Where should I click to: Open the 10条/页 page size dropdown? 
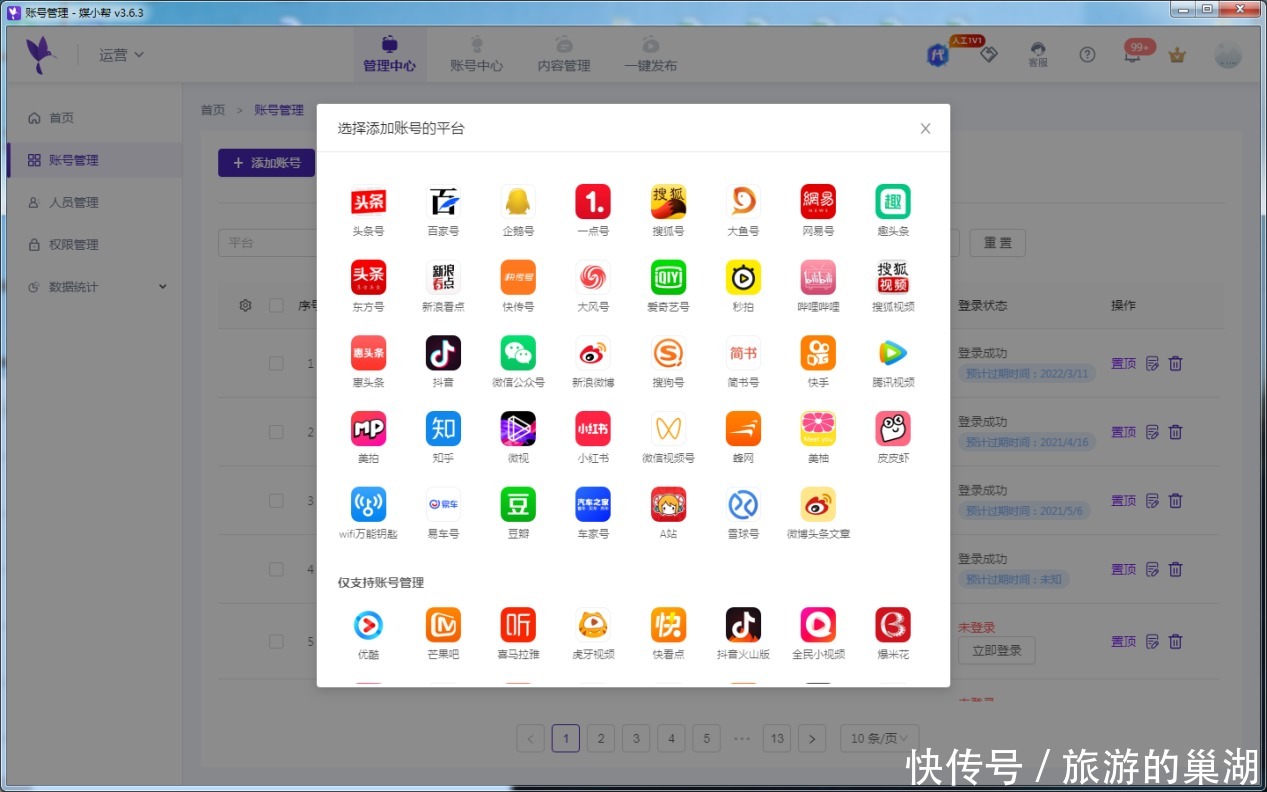point(879,739)
